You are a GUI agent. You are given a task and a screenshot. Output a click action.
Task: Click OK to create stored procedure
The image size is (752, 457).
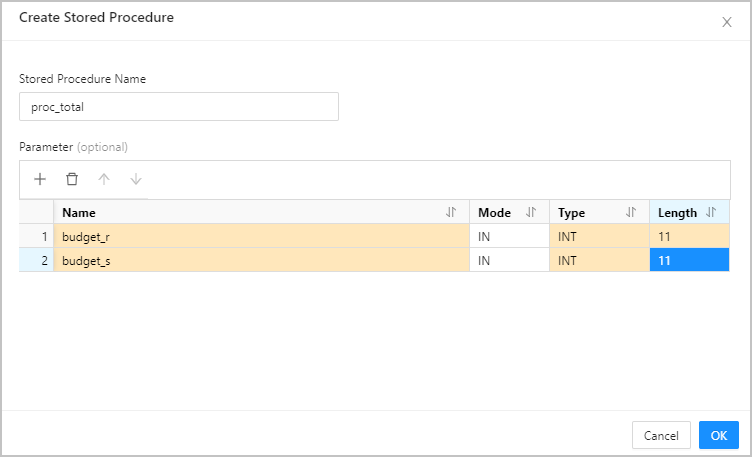point(718,435)
